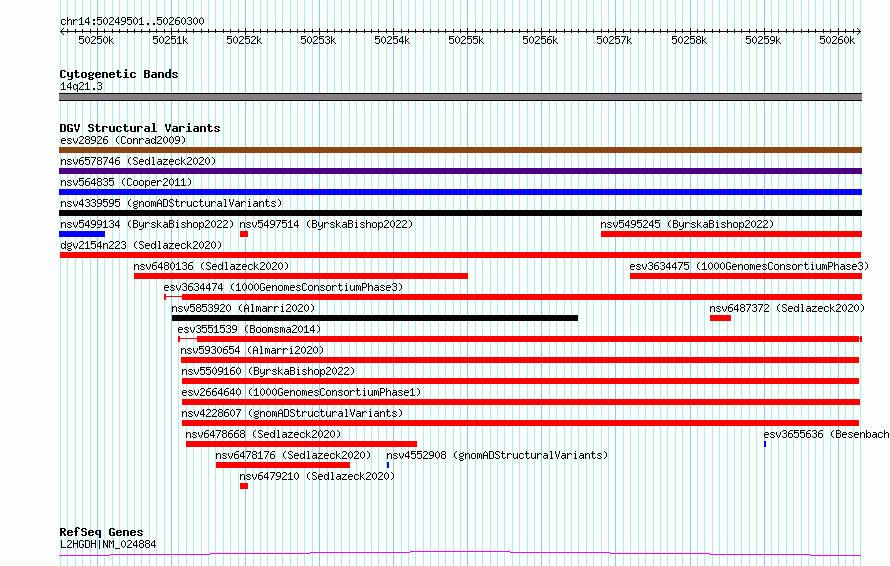Click the dgv2154n223 long red bar
Screen dimensions: 890x566
click(x=460, y=255)
